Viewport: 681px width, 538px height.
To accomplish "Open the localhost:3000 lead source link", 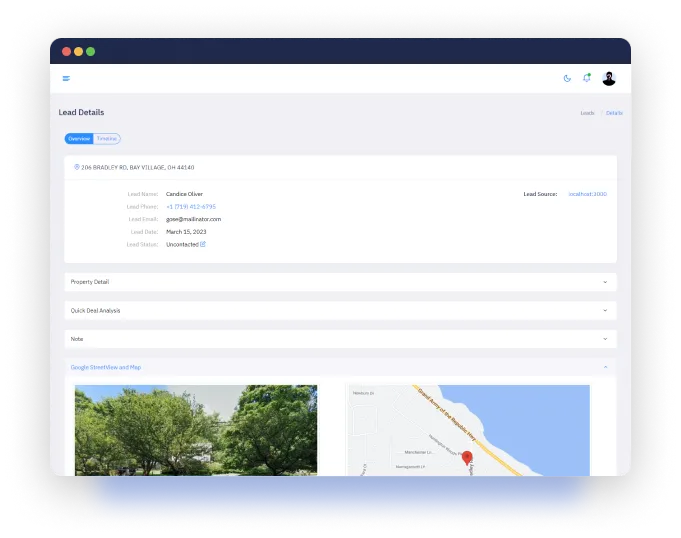I will coord(588,194).
